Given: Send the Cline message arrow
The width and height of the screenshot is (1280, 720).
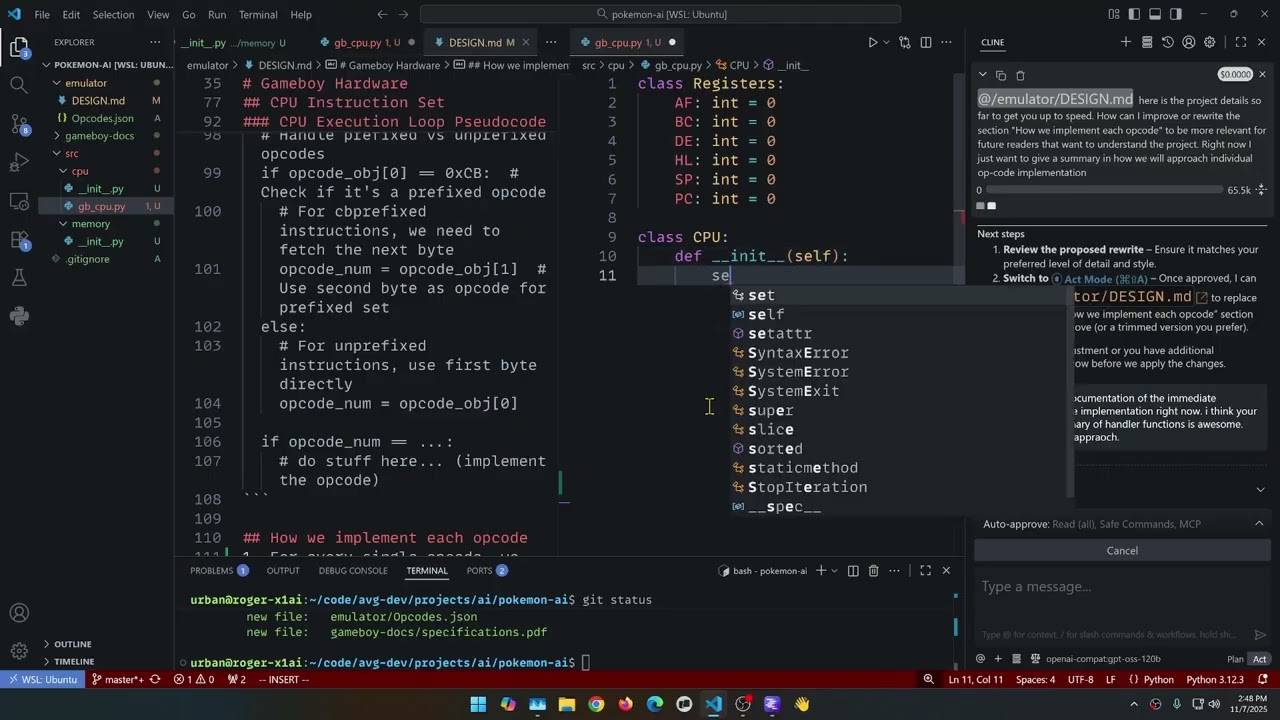Looking at the screenshot, I should click(1260, 634).
